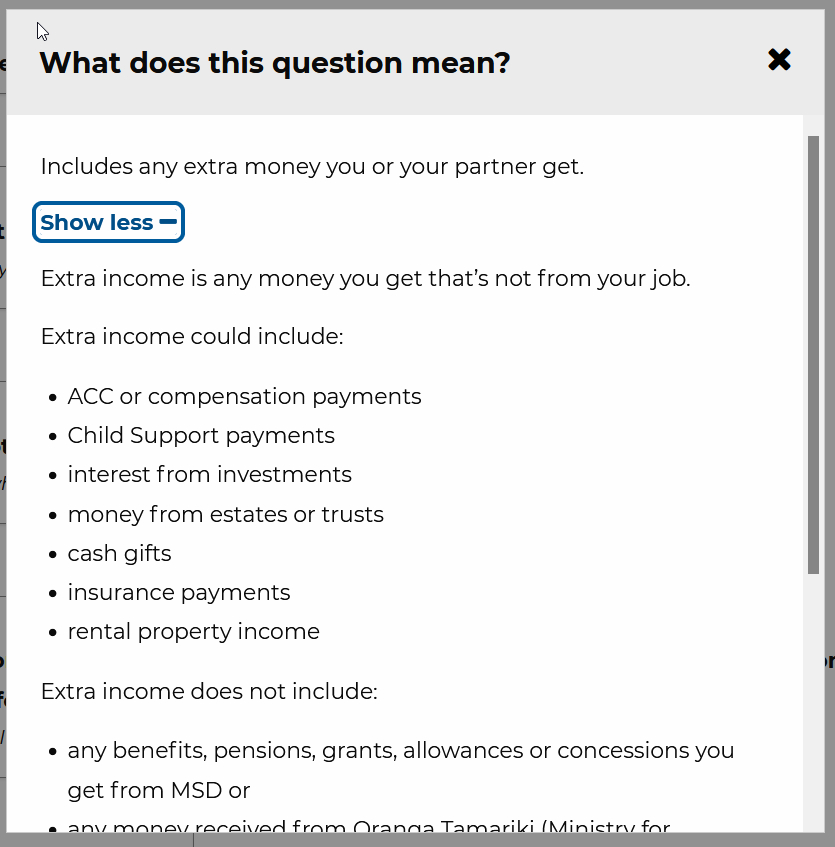Screen dimensions: 835x847
Task: Select the "cash gifts" bullet
Action: 119,554
